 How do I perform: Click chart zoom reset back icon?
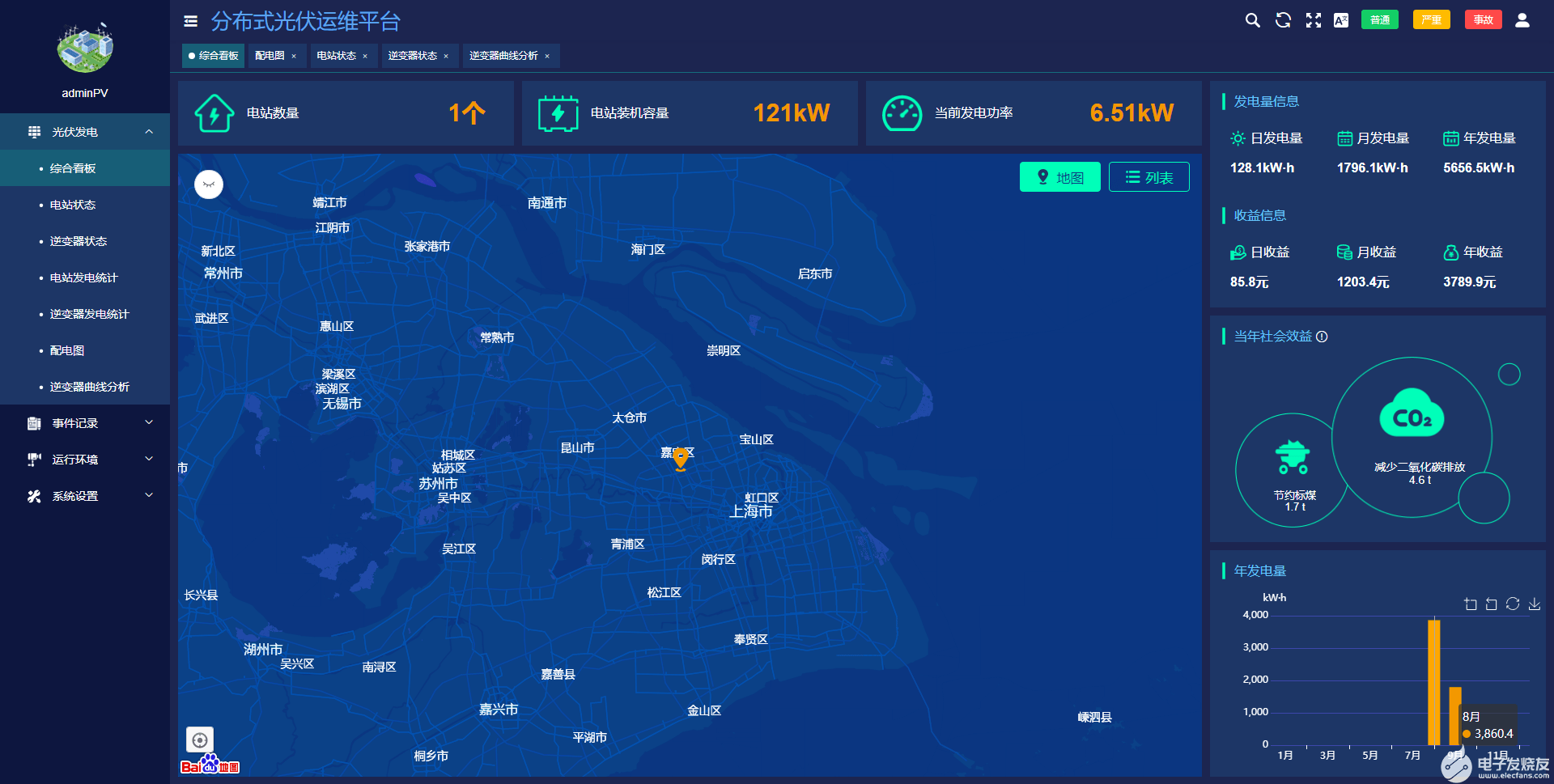point(1492,604)
